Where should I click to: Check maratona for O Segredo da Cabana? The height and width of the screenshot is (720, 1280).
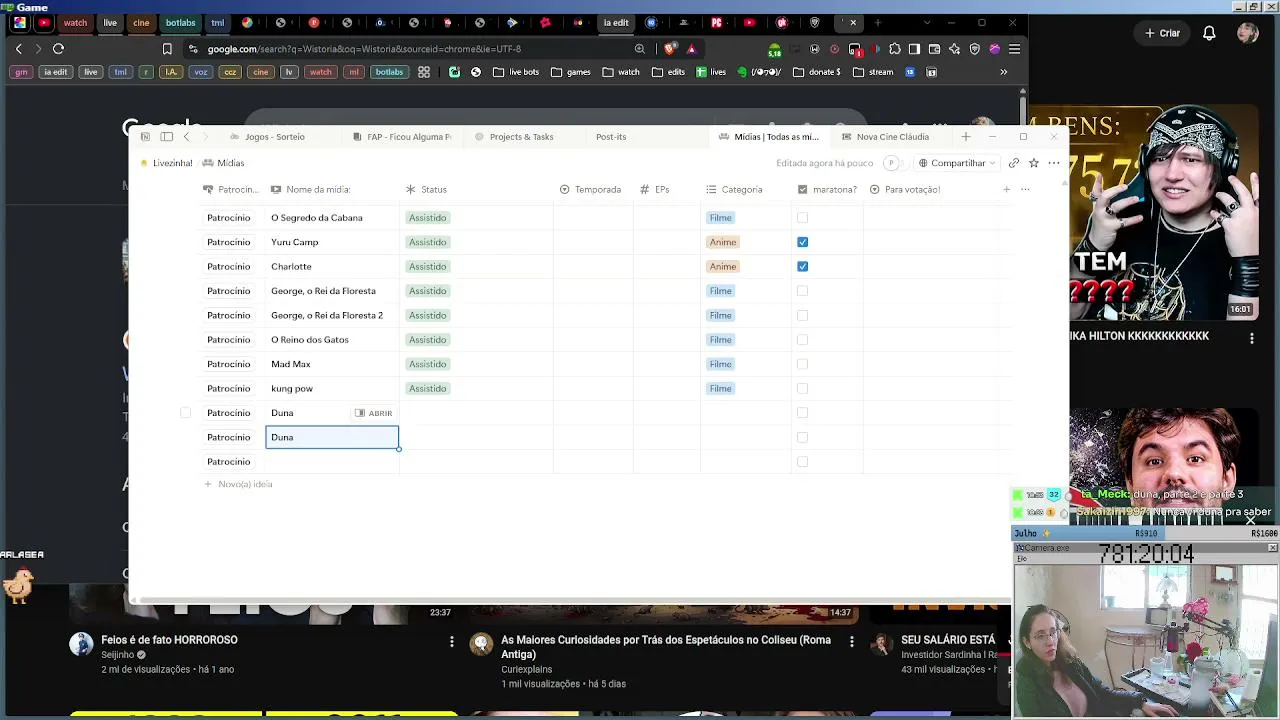[x=802, y=218]
